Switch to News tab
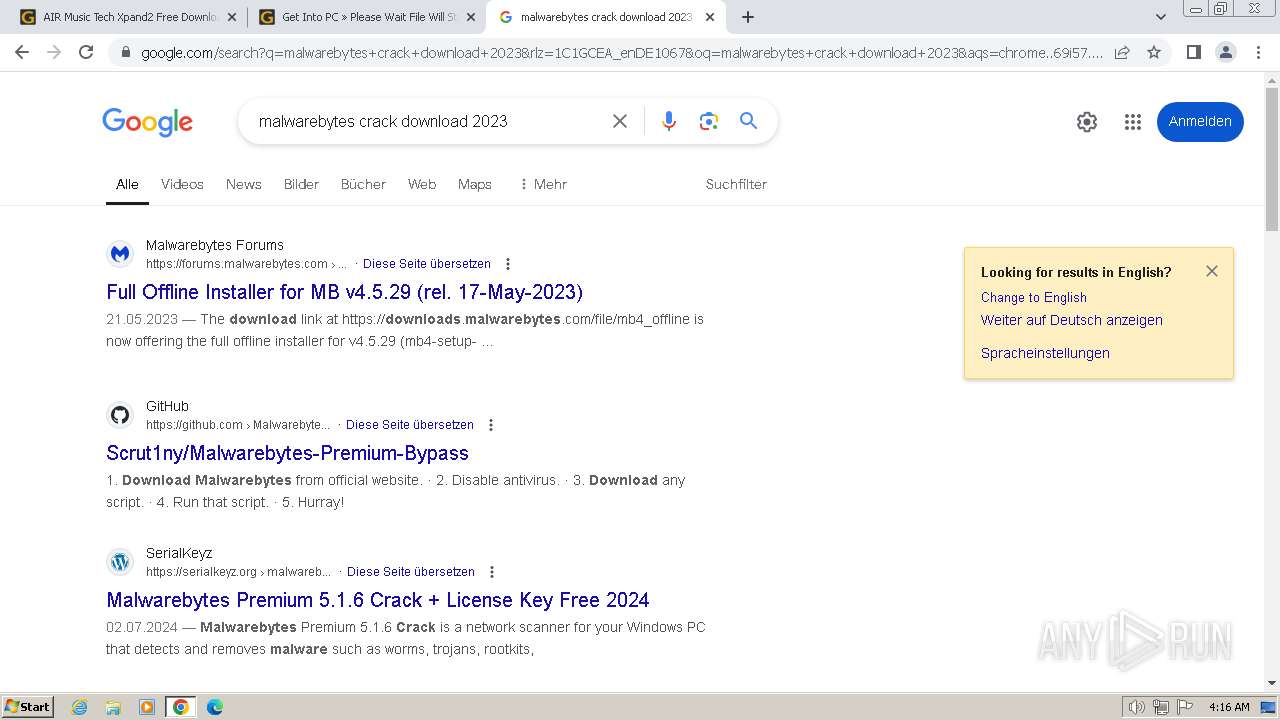The height and width of the screenshot is (720, 1280). coord(243,184)
